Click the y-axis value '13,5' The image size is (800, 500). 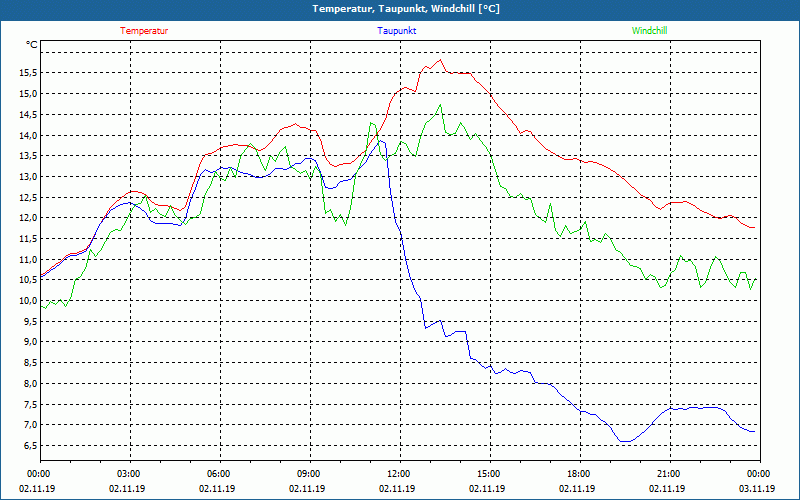(28, 156)
